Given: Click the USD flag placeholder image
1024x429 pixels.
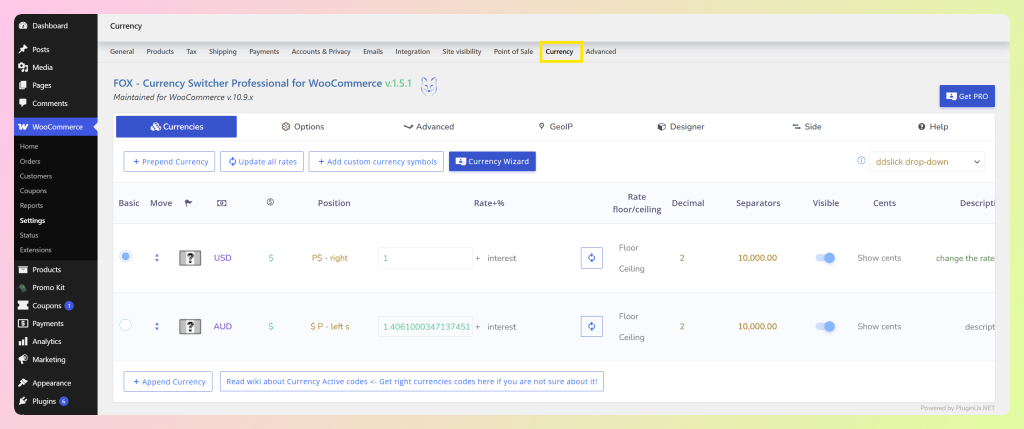Looking at the screenshot, I should [x=190, y=258].
